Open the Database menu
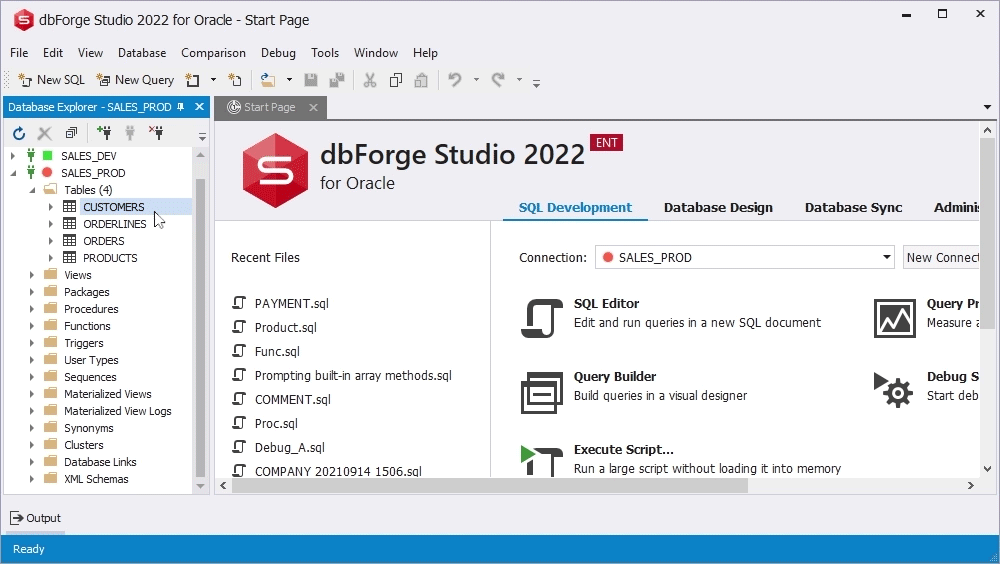This screenshot has height=564, width=1000. tap(142, 53)
